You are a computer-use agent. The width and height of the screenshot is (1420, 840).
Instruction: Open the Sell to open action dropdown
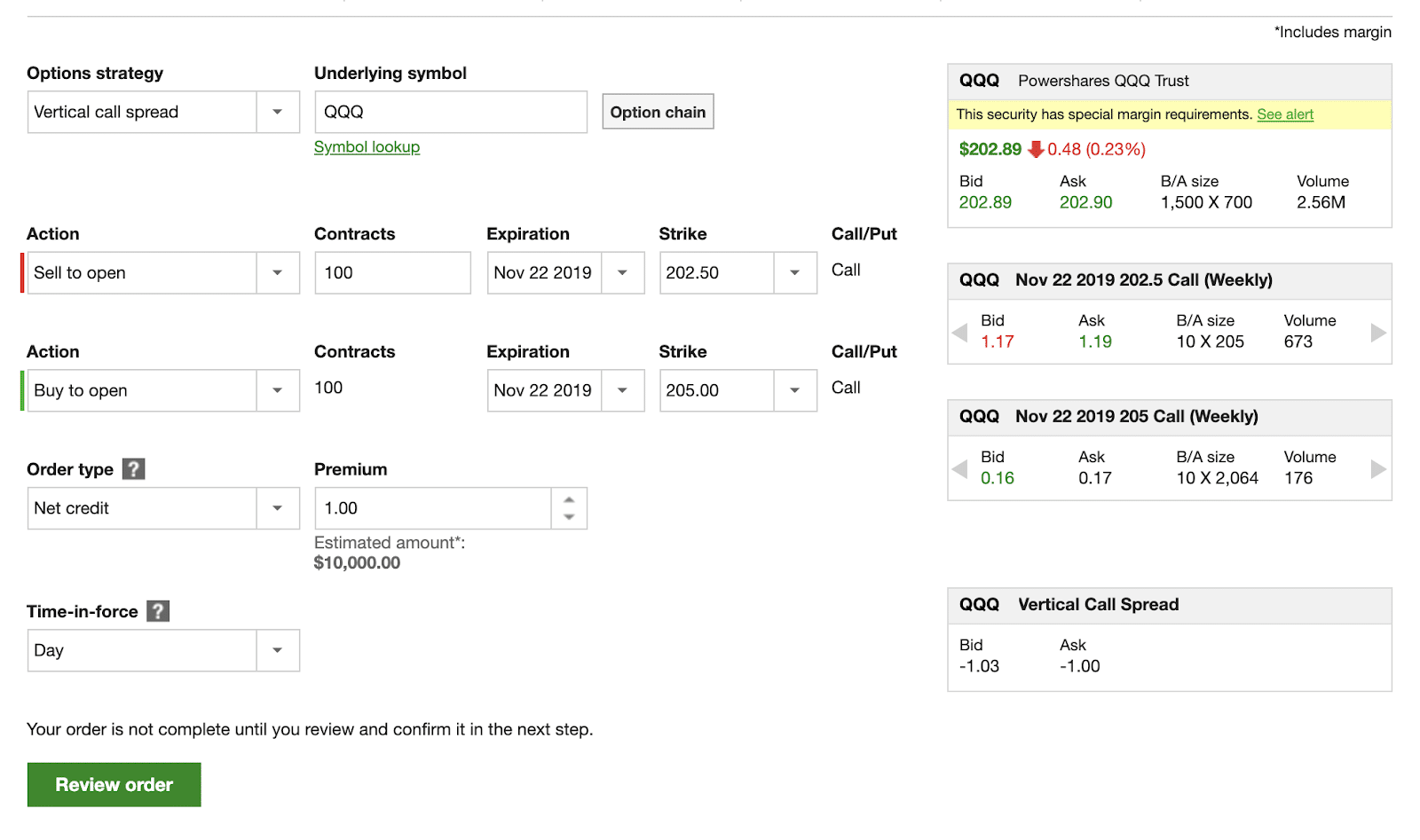[x=163, y=272]
